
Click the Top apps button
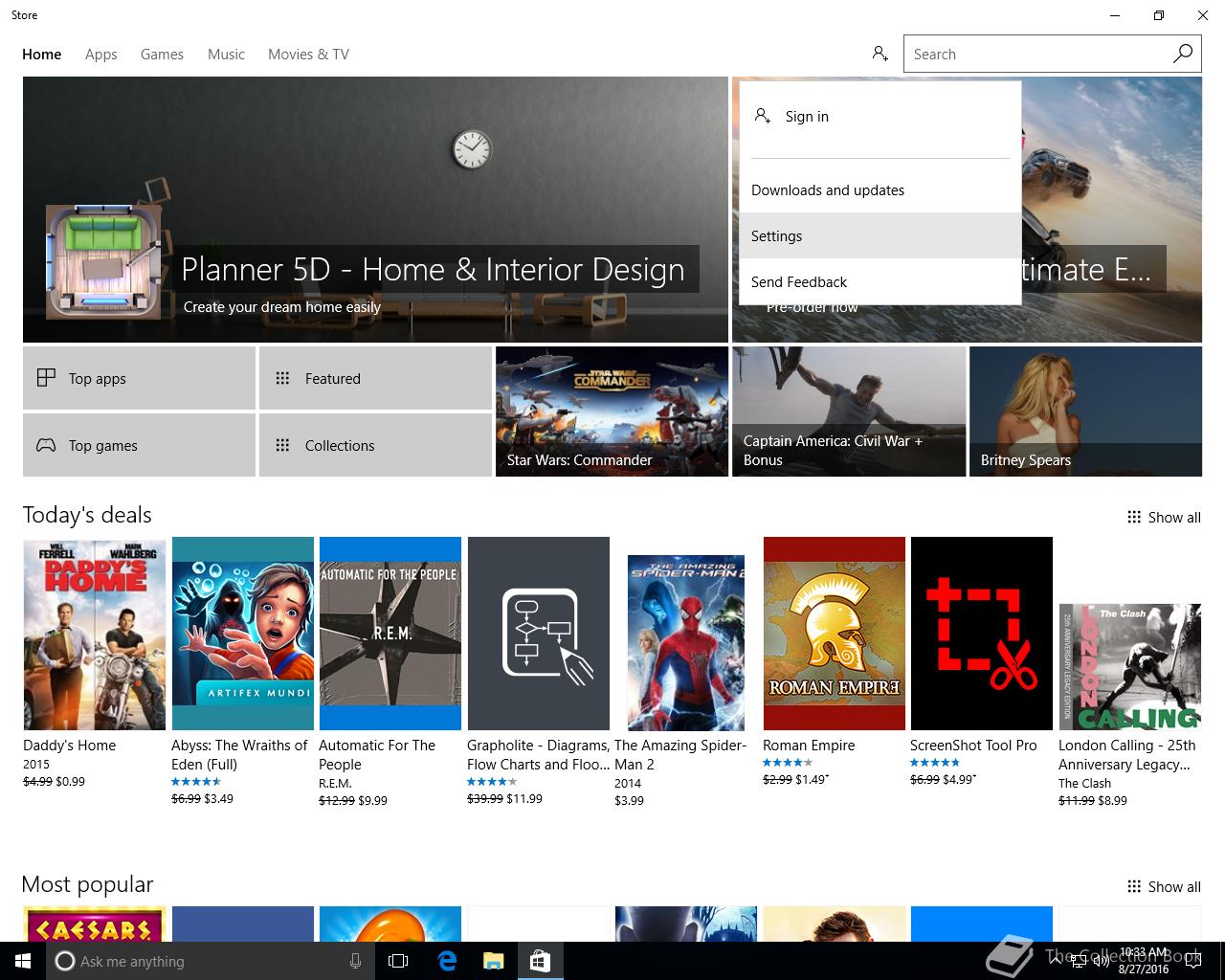point(139,378)
